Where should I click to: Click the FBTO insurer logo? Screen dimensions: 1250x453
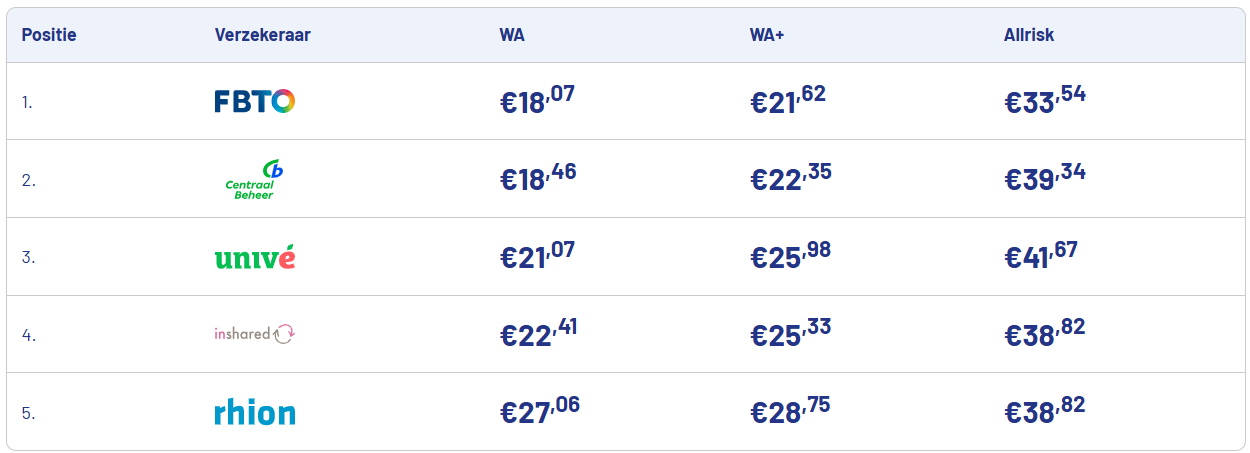(x=255, y=101)
